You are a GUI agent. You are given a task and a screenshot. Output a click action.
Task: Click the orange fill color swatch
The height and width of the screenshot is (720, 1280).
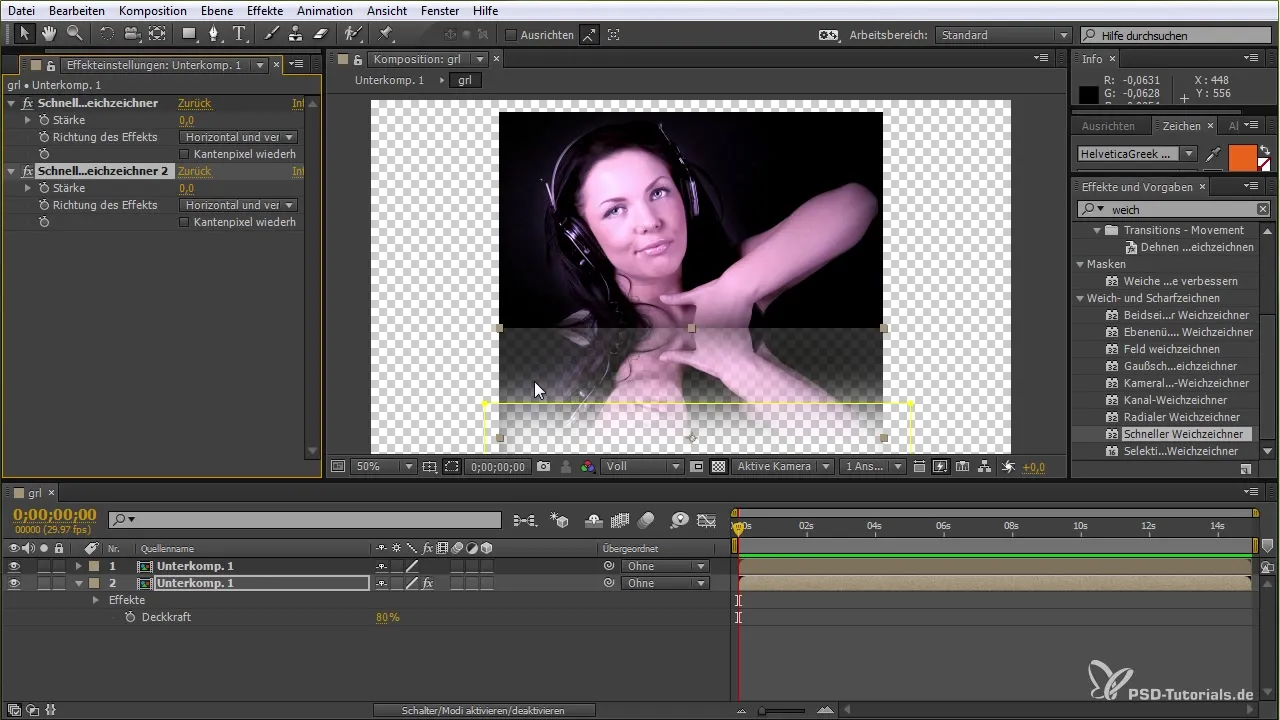[1241, 157]
